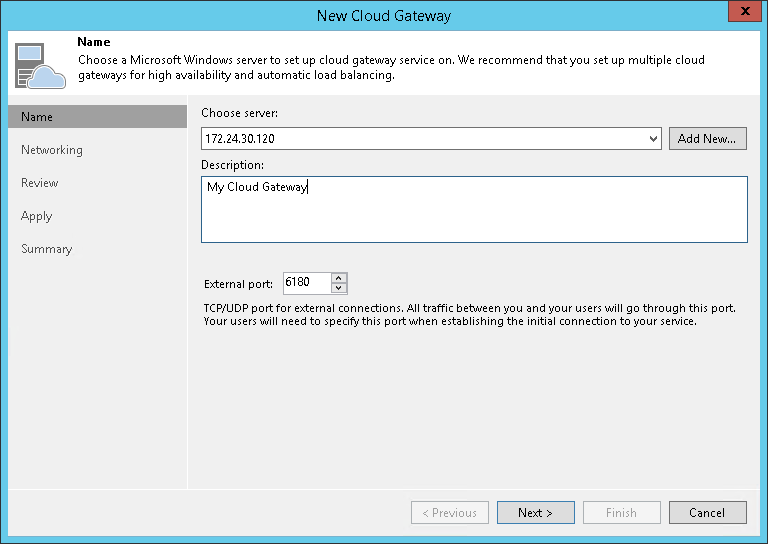Increase external port with up arrow
The image size is (768, 544).
339,278
